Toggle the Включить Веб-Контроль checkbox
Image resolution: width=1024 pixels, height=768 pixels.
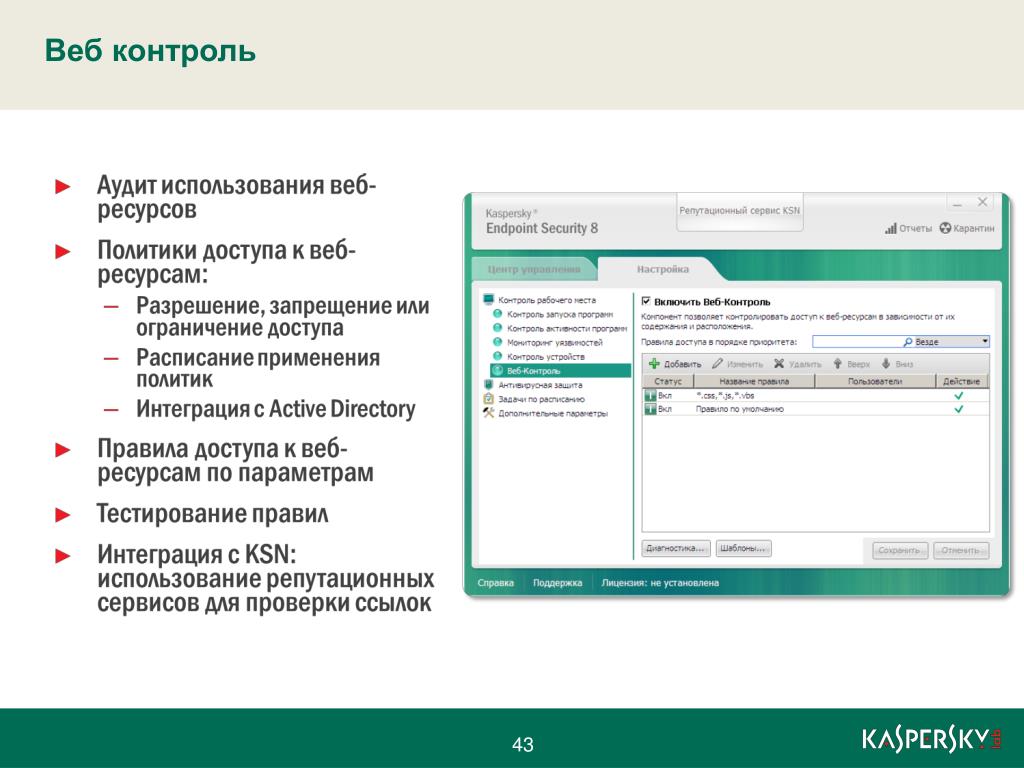click(x=646, y=301)
